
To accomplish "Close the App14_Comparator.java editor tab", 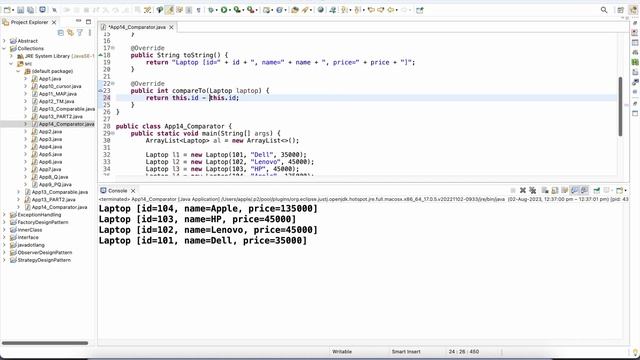I will (x=171, y=27).
